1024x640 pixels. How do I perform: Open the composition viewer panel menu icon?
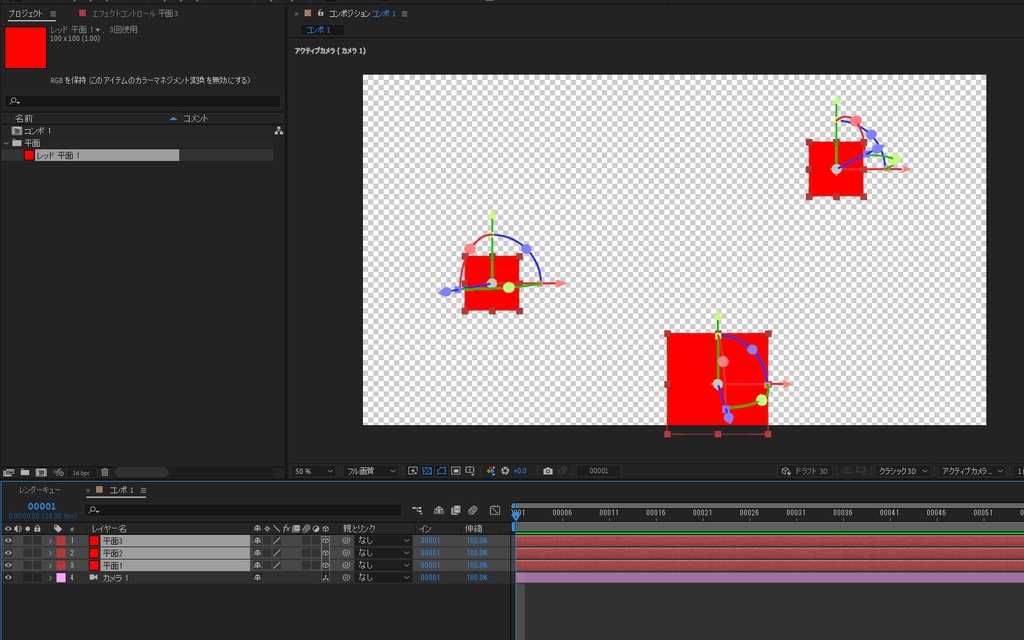[404, 14]
